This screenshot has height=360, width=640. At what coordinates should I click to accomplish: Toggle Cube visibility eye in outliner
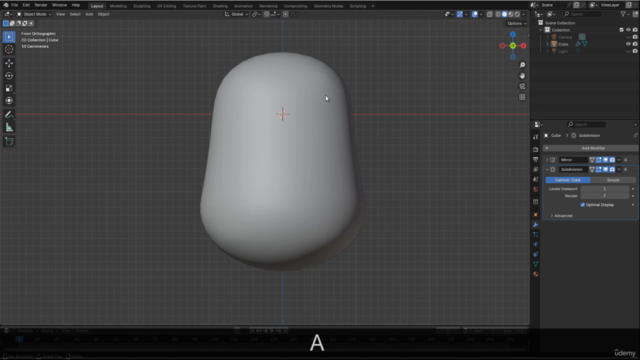628,44
